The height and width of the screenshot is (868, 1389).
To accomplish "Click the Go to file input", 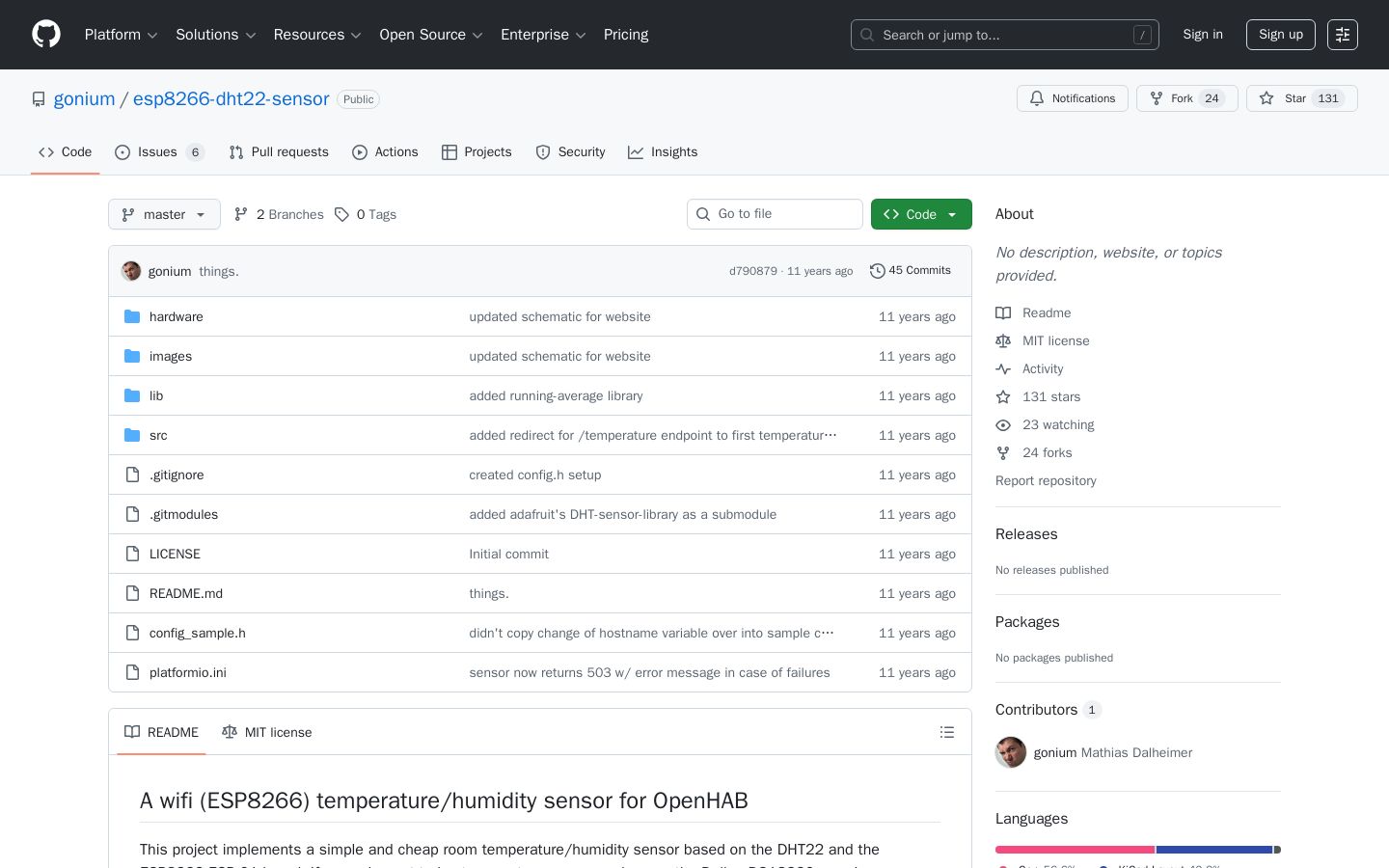I will 775,214.
